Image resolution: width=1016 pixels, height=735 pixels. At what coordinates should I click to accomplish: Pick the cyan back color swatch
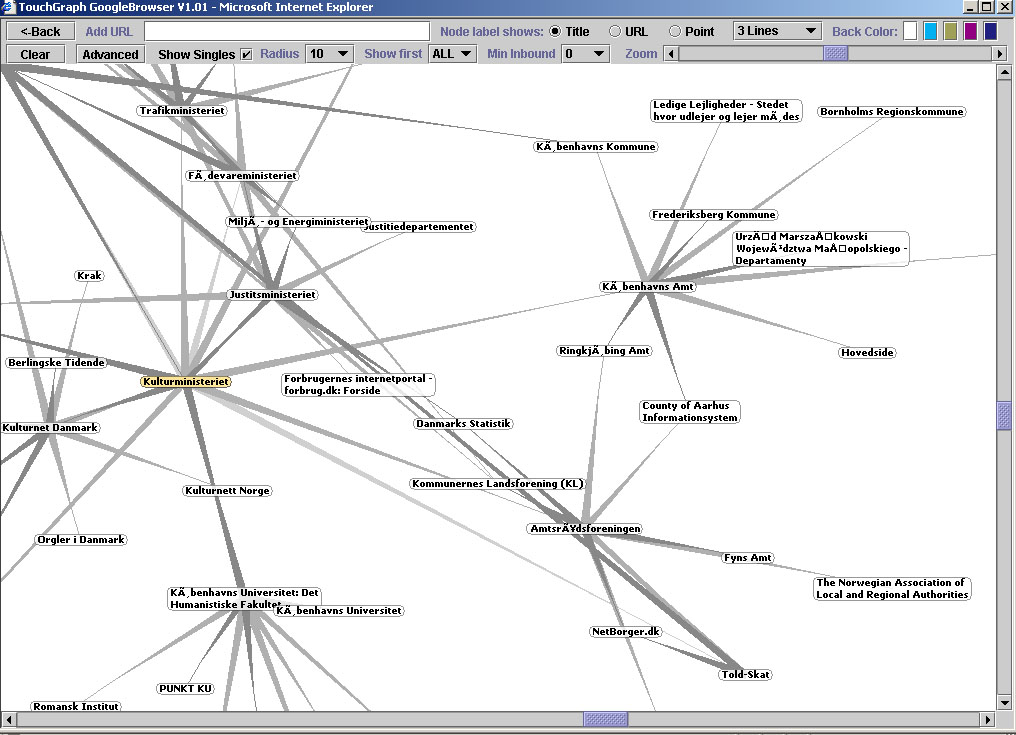click(x=930, y=31)
